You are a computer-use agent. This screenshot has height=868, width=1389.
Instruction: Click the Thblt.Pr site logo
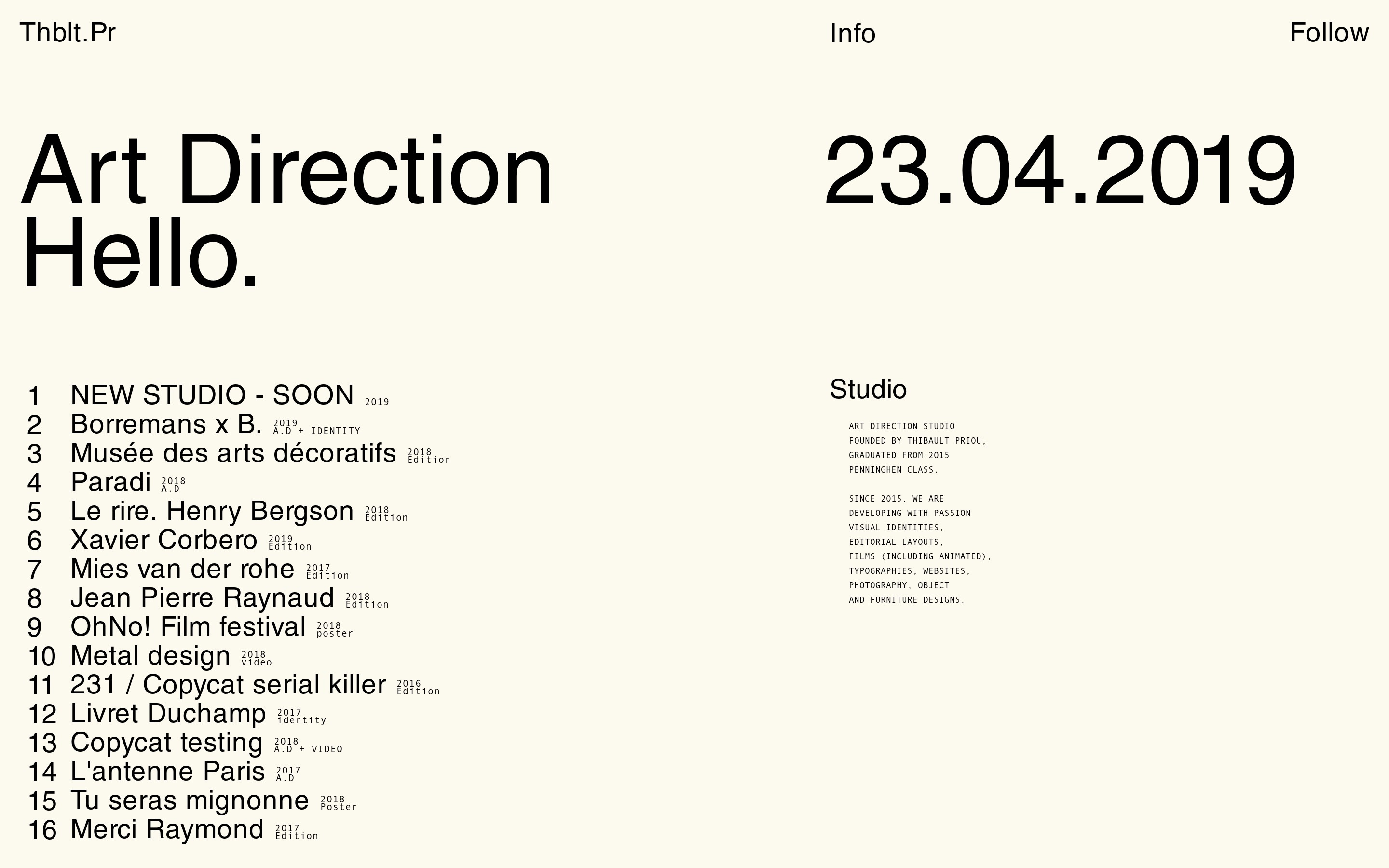(68, 33)
